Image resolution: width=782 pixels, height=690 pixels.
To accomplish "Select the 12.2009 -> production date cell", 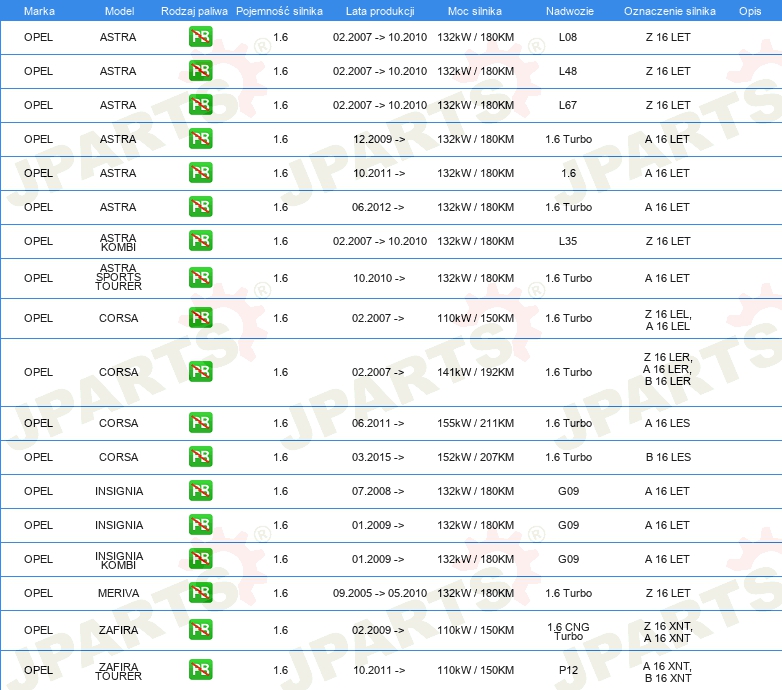I will (x=379, y=139).
